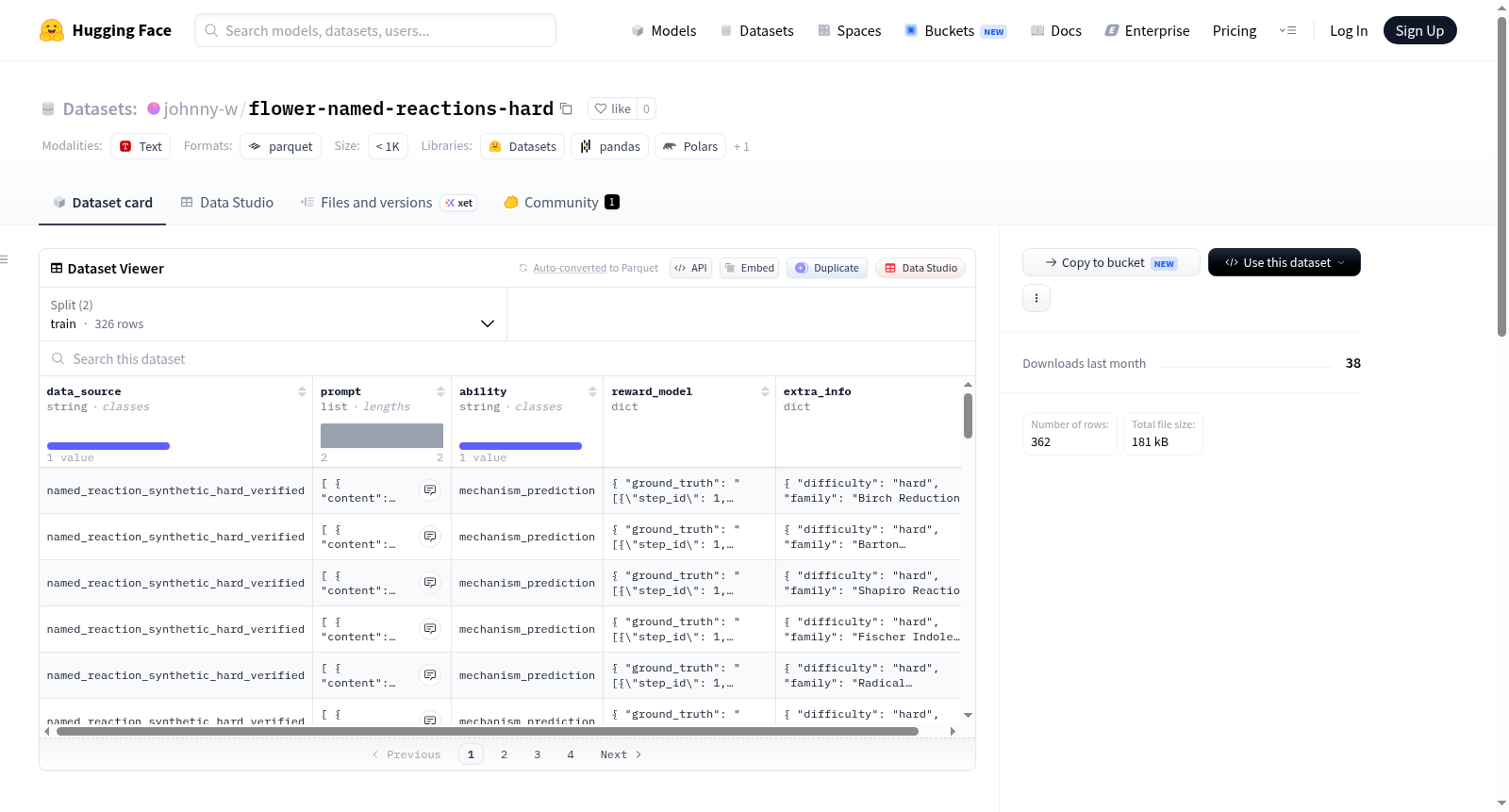The height and width of the screenshot is (812, 1509).
Task: Go to page 3
Action: coord(538,754)
